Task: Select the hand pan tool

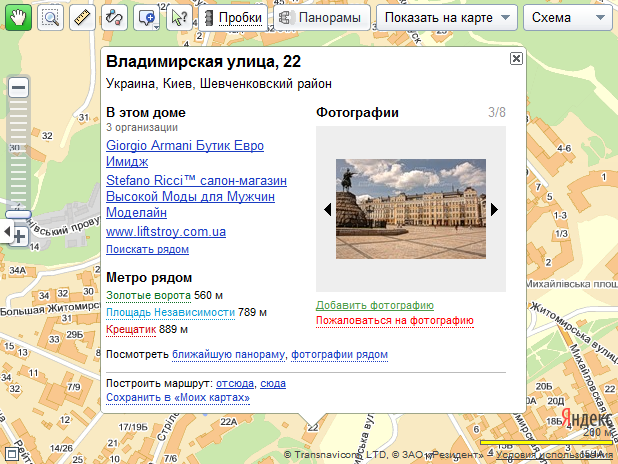Action: point(19,17)
